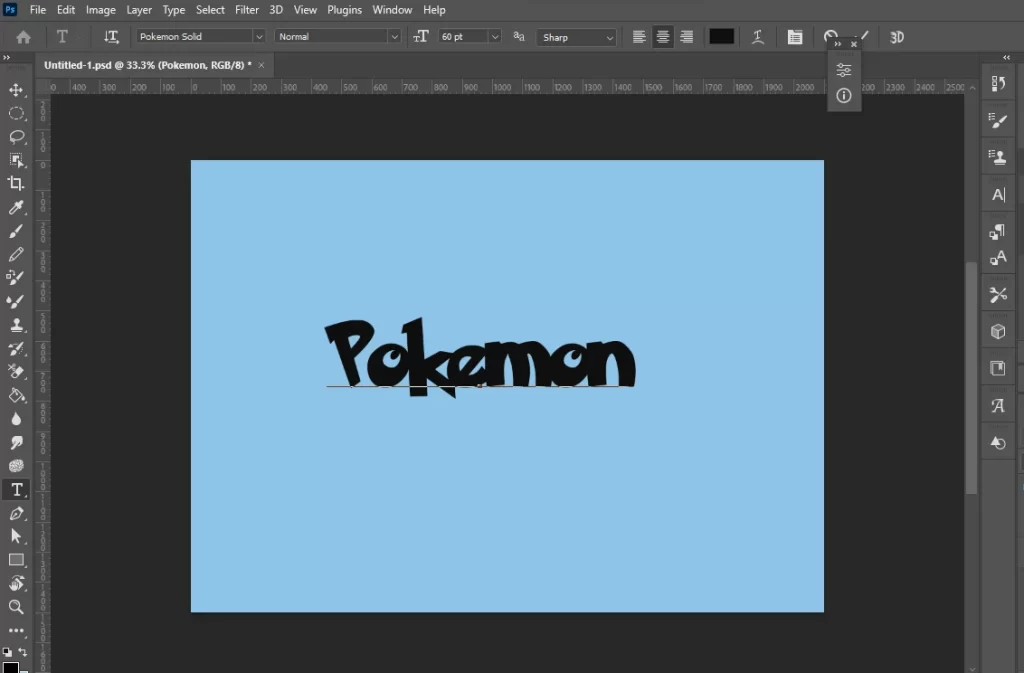
Task: Select the Eyedropper tool
Action: 16,207
